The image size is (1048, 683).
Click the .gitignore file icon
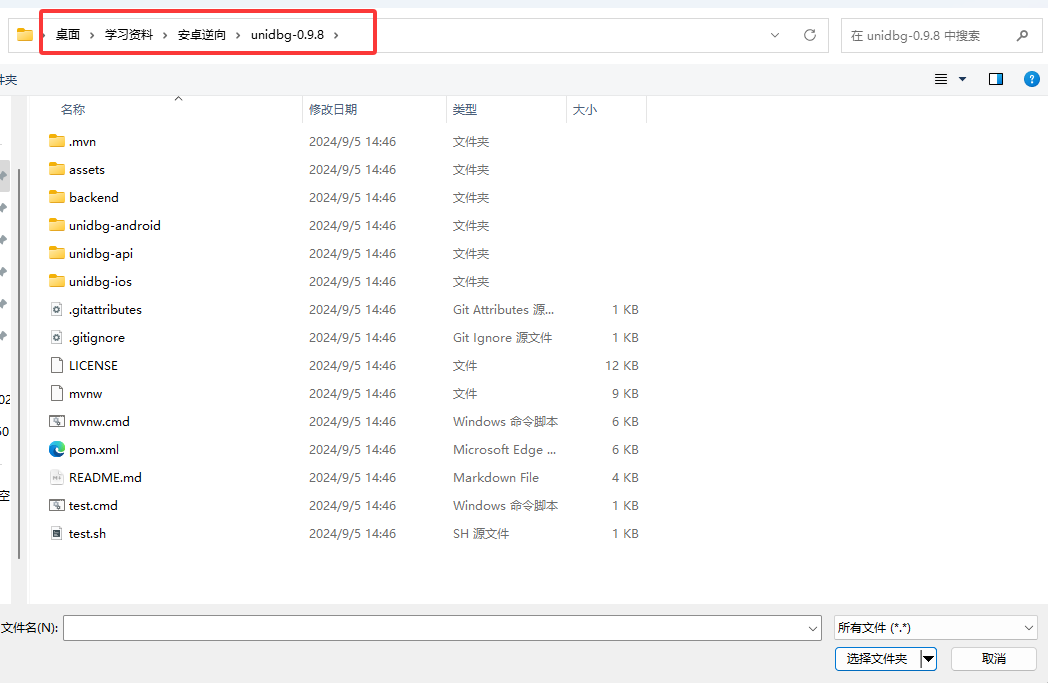[57, 337]
